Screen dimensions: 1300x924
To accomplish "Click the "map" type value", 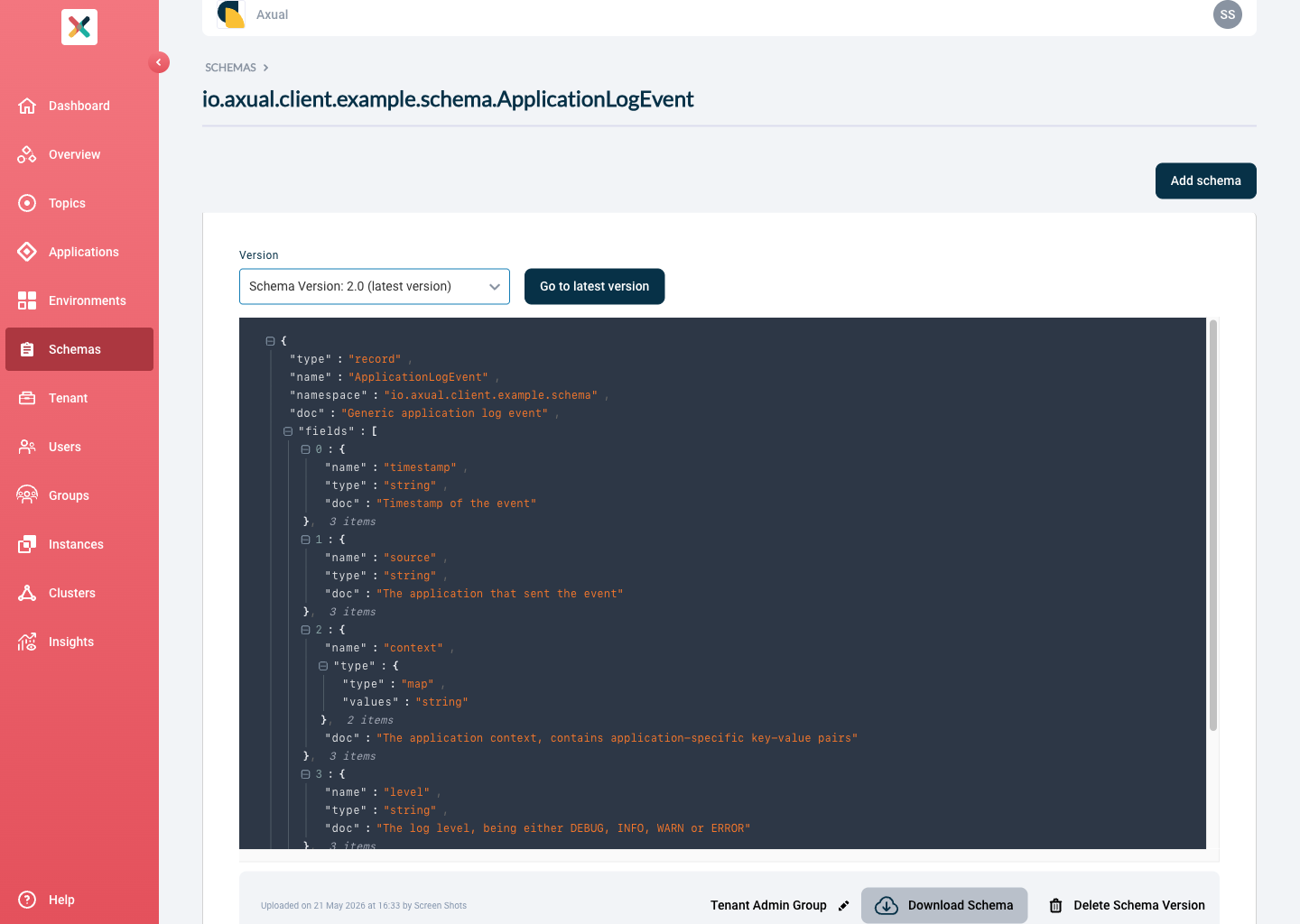I will [417, 684].
